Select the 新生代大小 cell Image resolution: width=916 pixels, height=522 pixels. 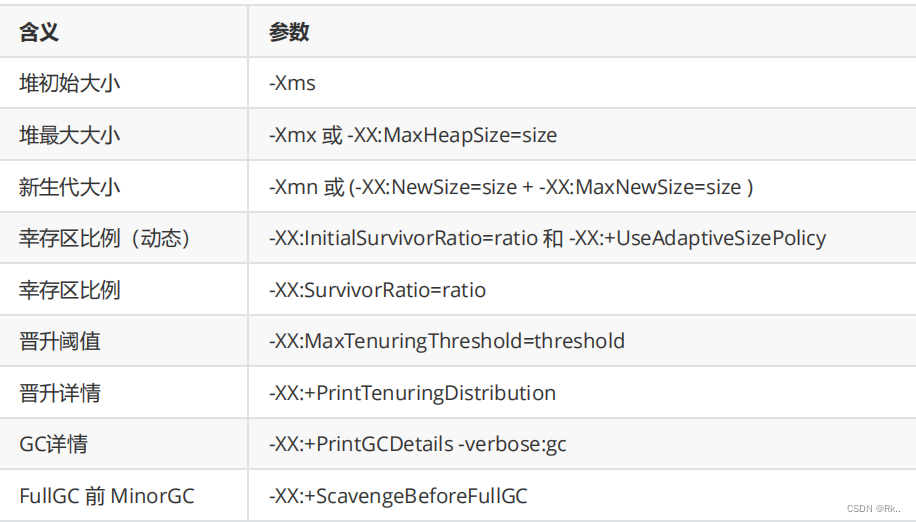69,187
